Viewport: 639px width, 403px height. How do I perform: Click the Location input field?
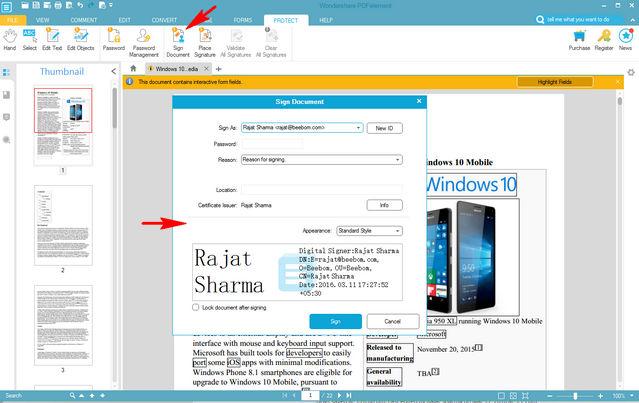coord(322,190)
